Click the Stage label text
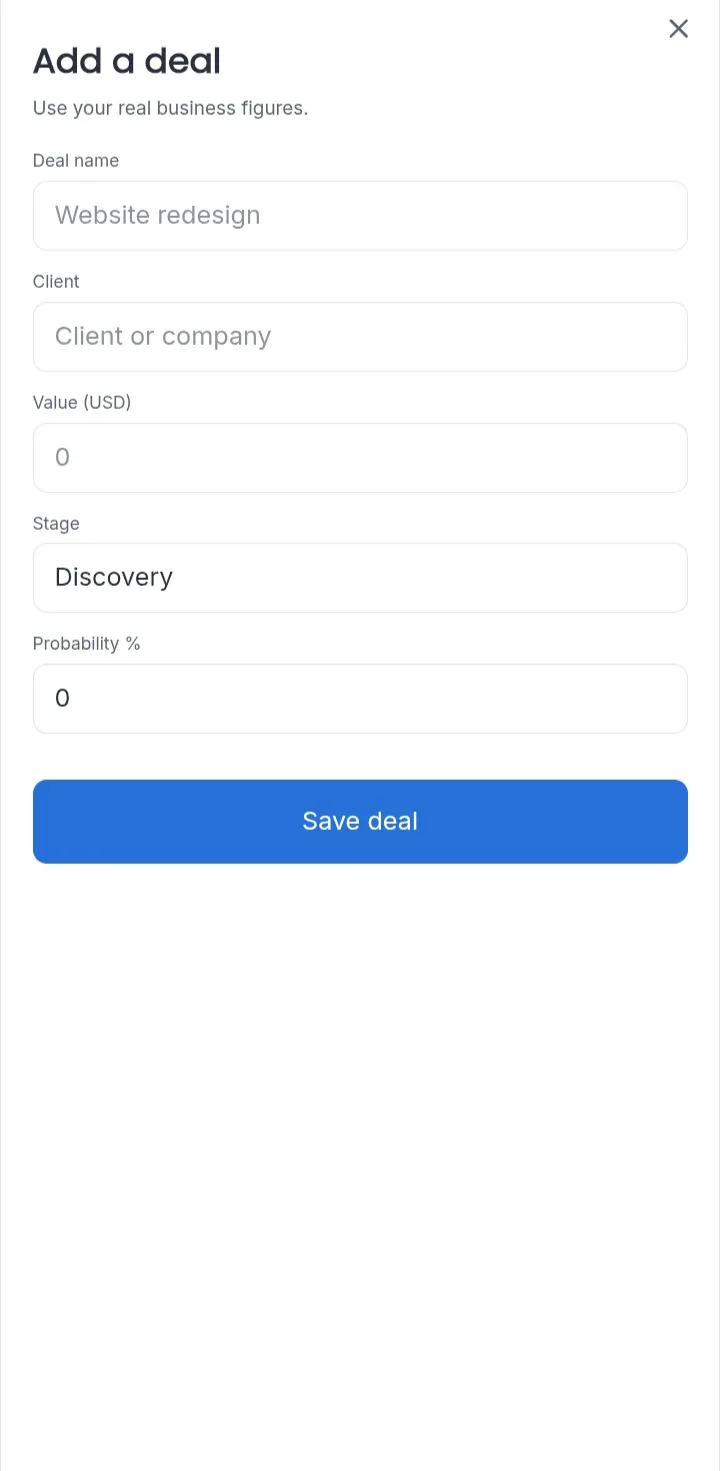This screenshot has width=720, height=1471. 56,523
